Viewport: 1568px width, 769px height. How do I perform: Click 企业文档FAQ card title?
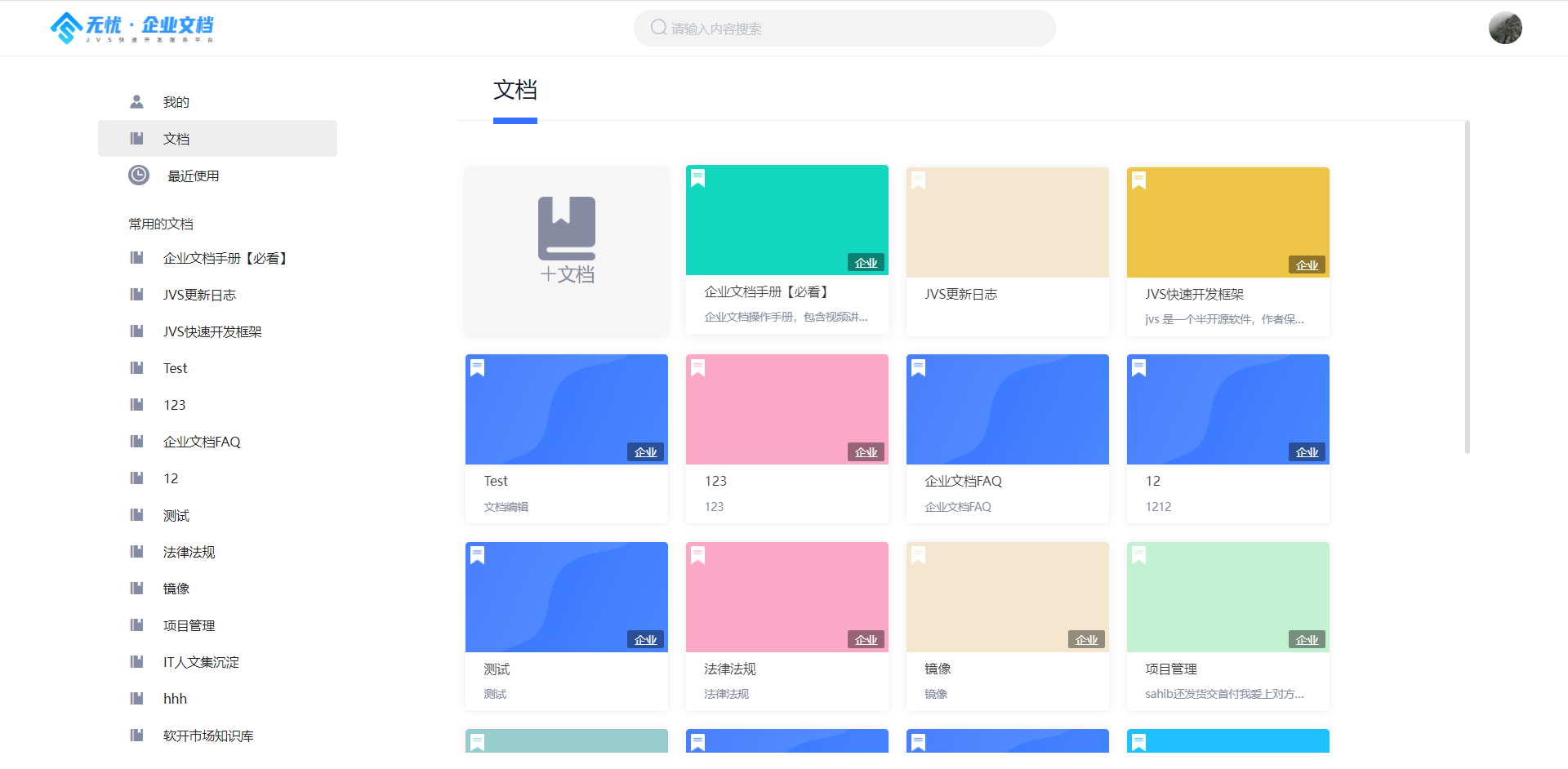[x=963, y=481]
